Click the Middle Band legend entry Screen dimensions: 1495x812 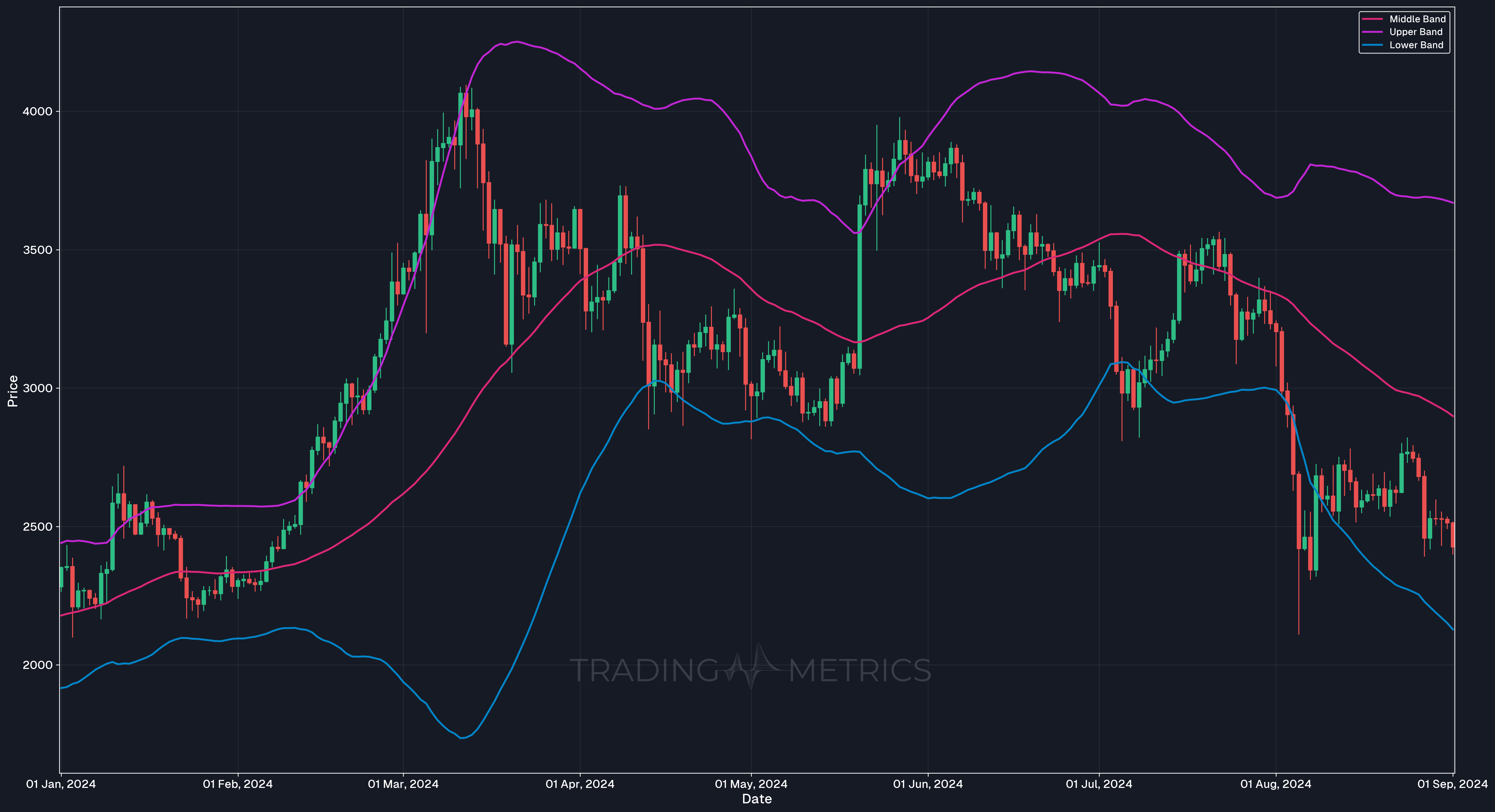(1404, 19)
